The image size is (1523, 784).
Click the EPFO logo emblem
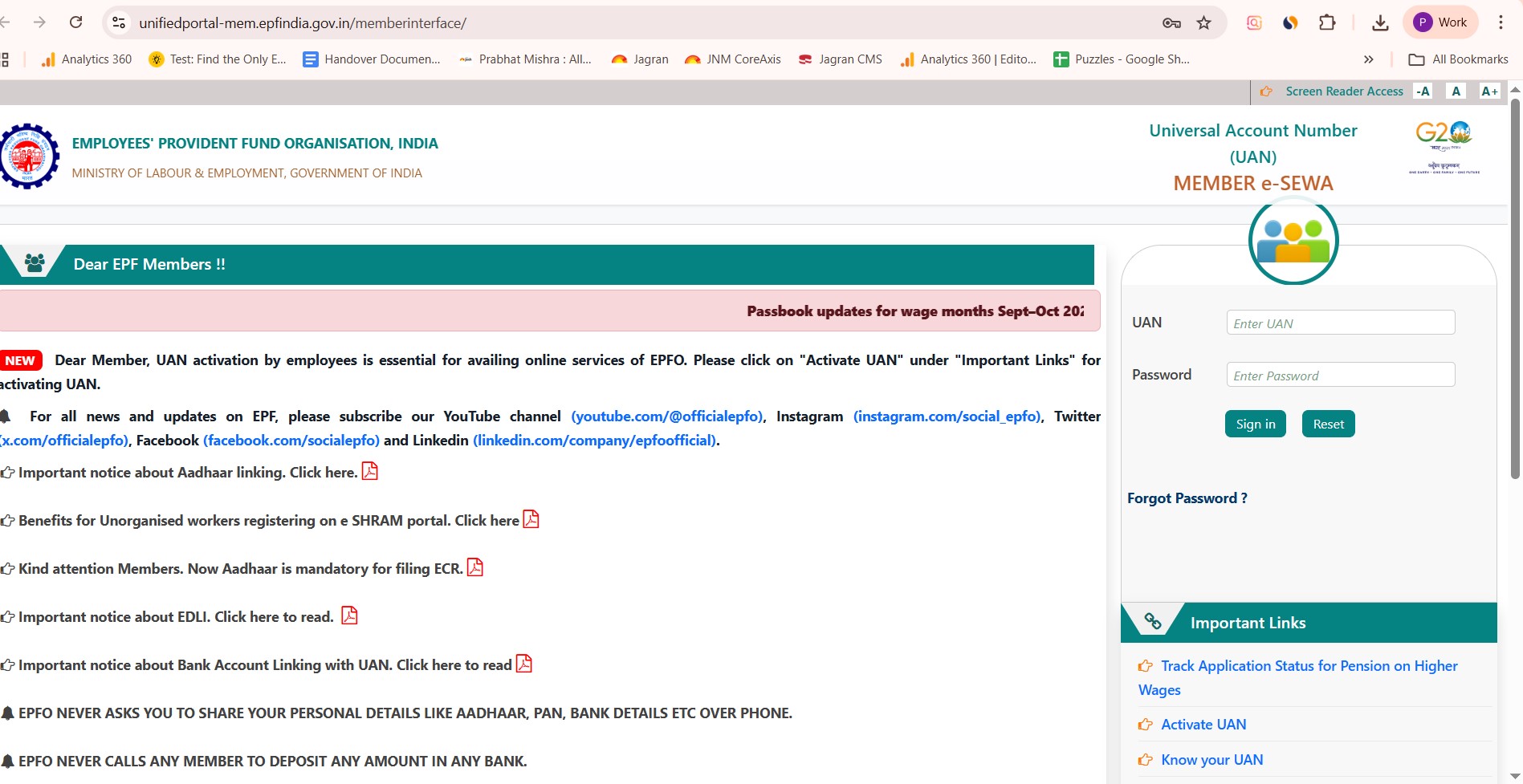(29, 156)
